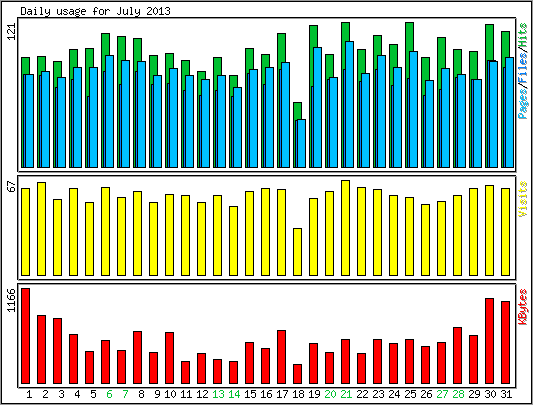Image resolution: width=533 pixels, height=405 pixels.
Task: Click day label 14 in green
Action: (234, 394)
